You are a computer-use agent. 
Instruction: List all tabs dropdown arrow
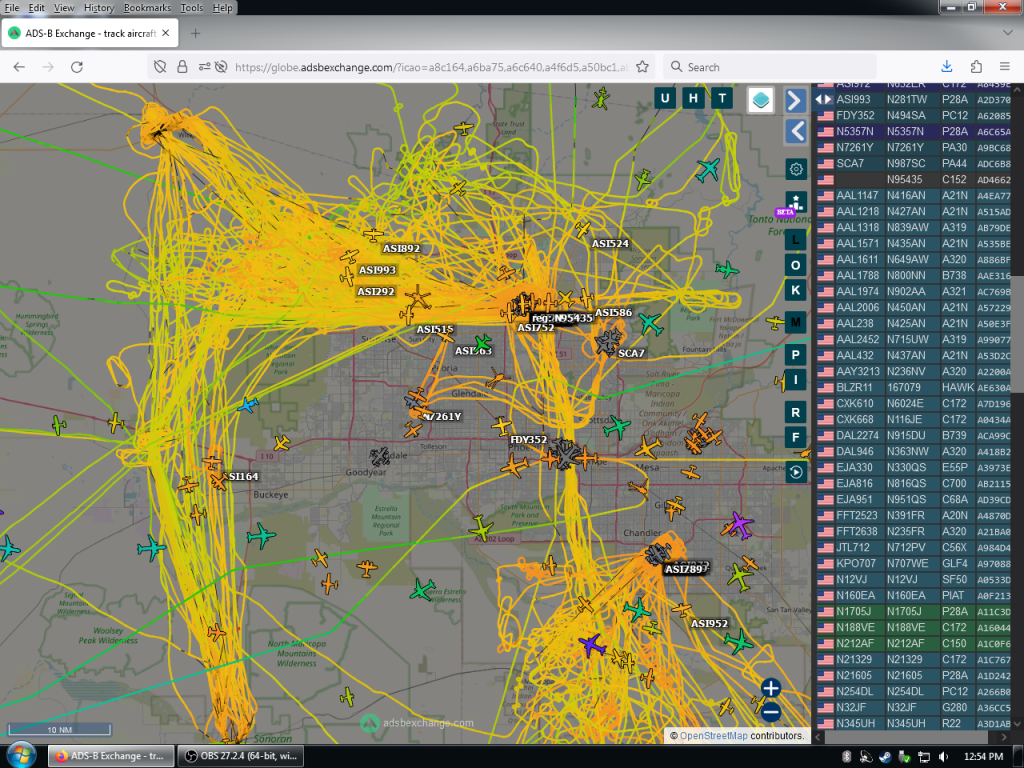click(1006, 32)
